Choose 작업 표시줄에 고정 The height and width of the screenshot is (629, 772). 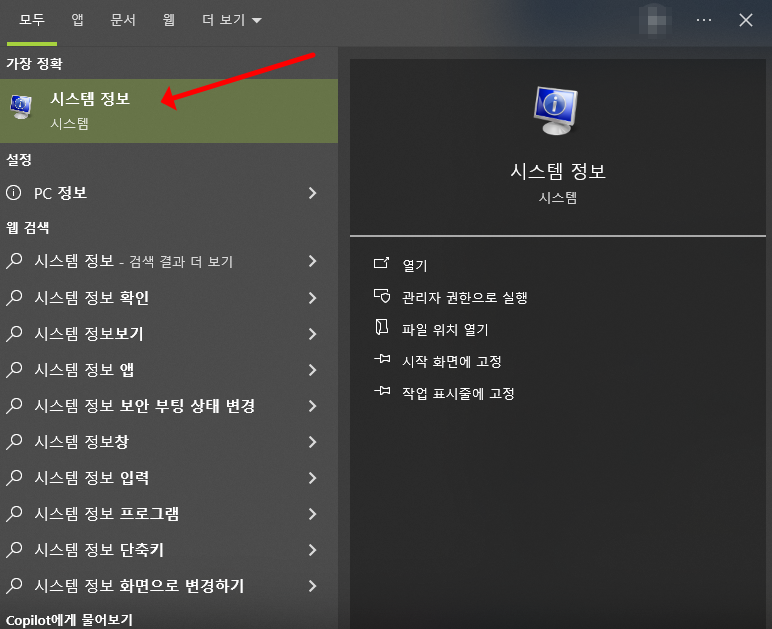[x=458, y=393]
